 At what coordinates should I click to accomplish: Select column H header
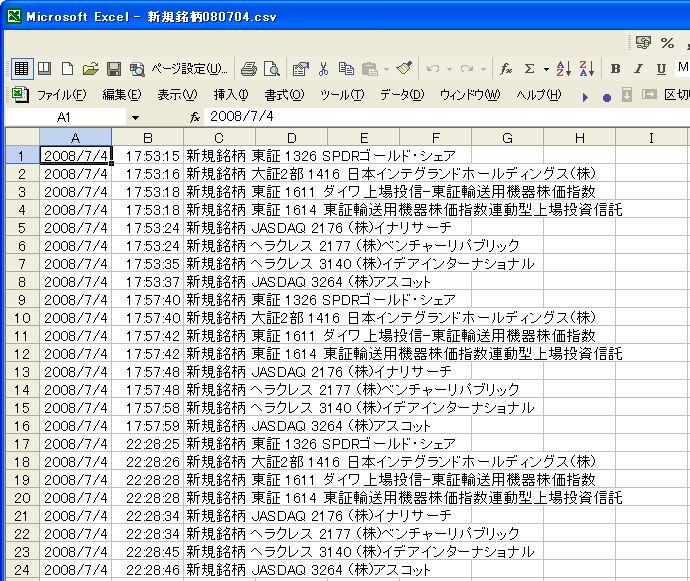(x=580, y=138)
